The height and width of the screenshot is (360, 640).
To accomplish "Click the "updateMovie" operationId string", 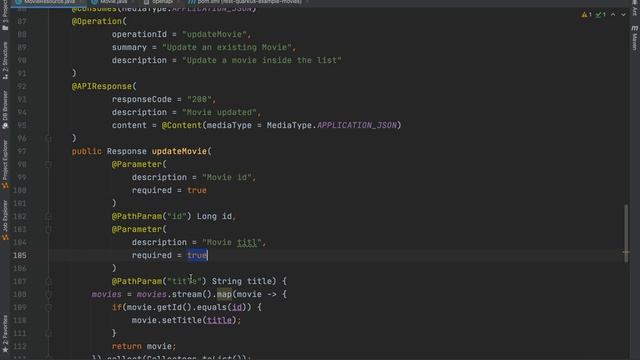I will [x=214, y=34].
